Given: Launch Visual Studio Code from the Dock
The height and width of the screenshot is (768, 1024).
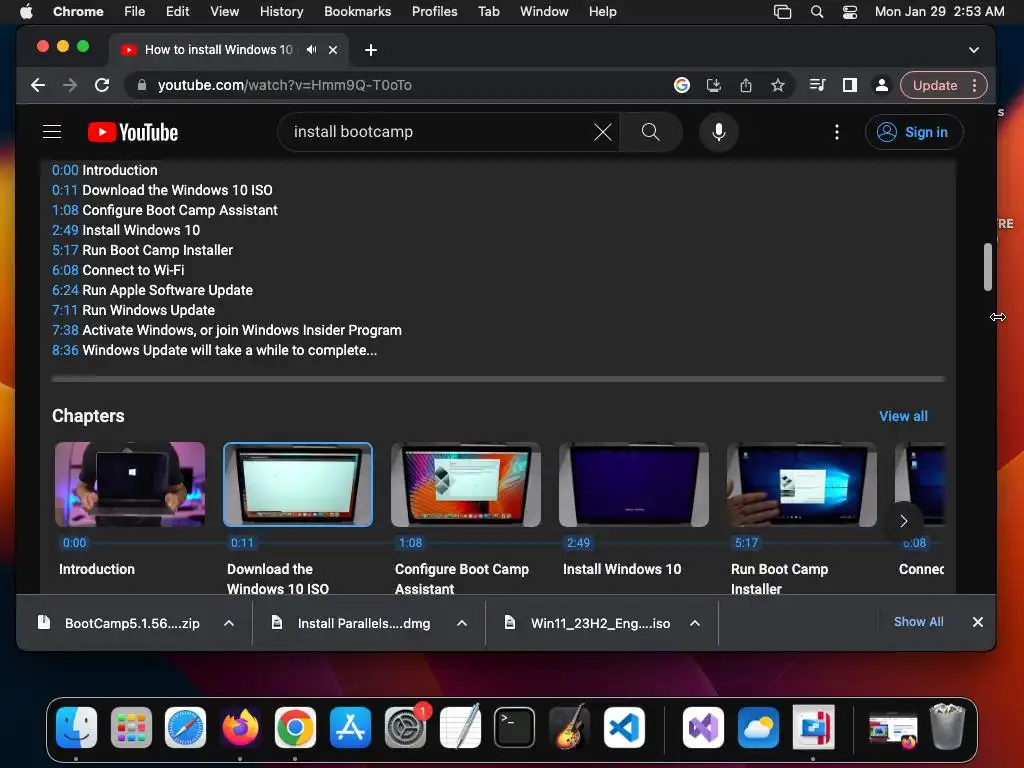Looking at the screenshot, I should click(x=624, y=728).
